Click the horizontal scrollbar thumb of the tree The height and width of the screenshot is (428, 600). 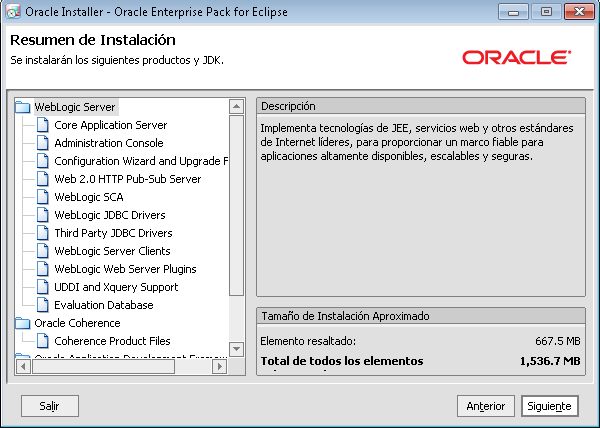[103, 366]
